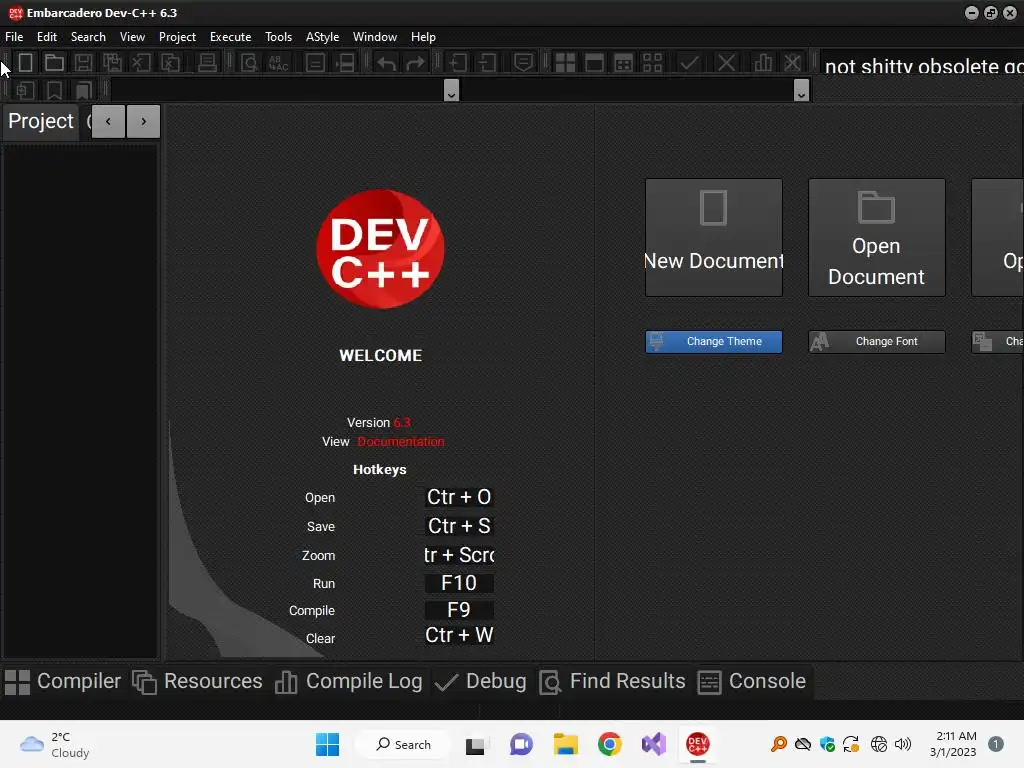Open File Explorer from the taskbar
1024x768 pixels.
click(x=566, y=744)
